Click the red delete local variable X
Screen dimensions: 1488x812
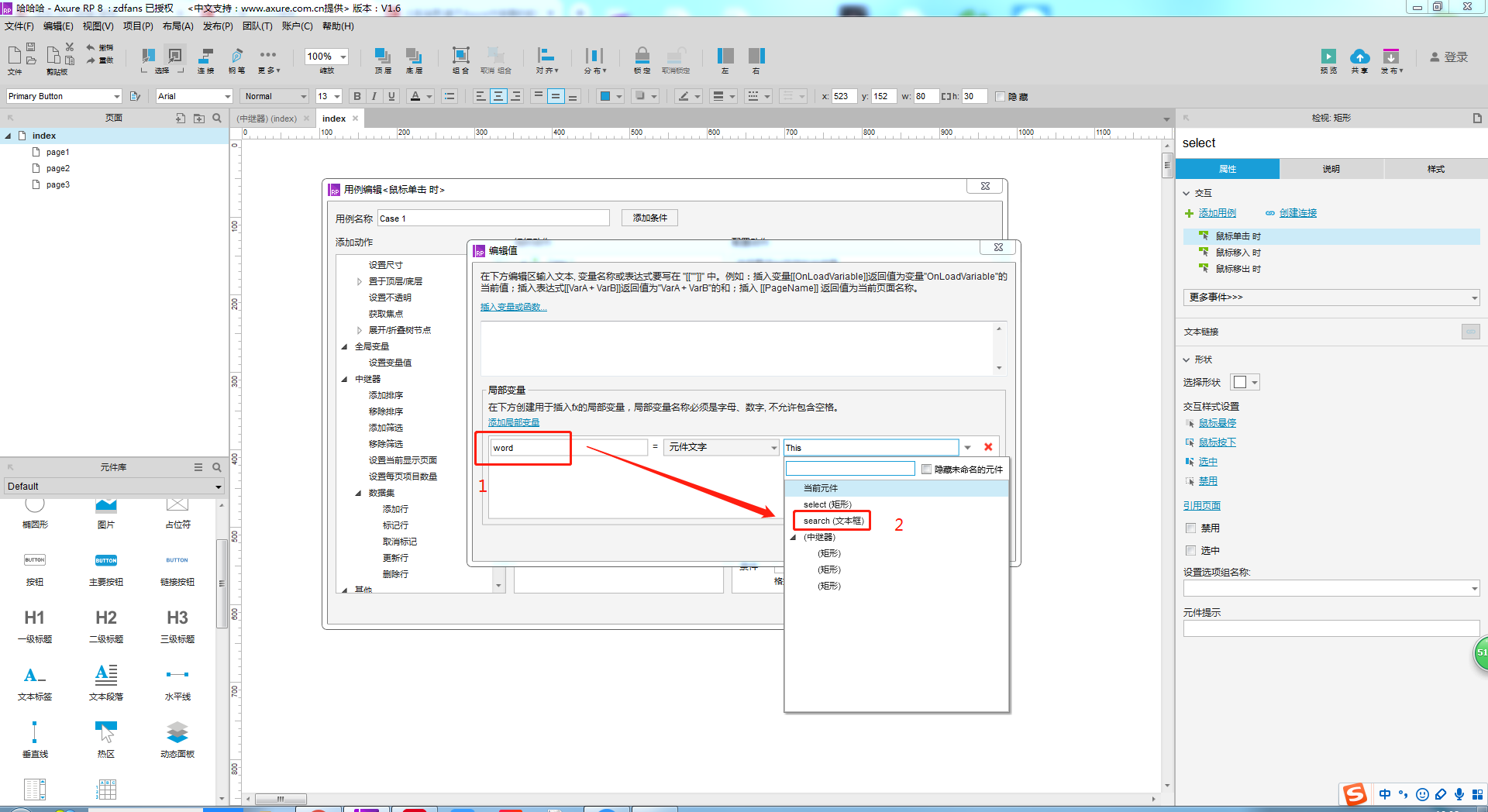[988, 447]
